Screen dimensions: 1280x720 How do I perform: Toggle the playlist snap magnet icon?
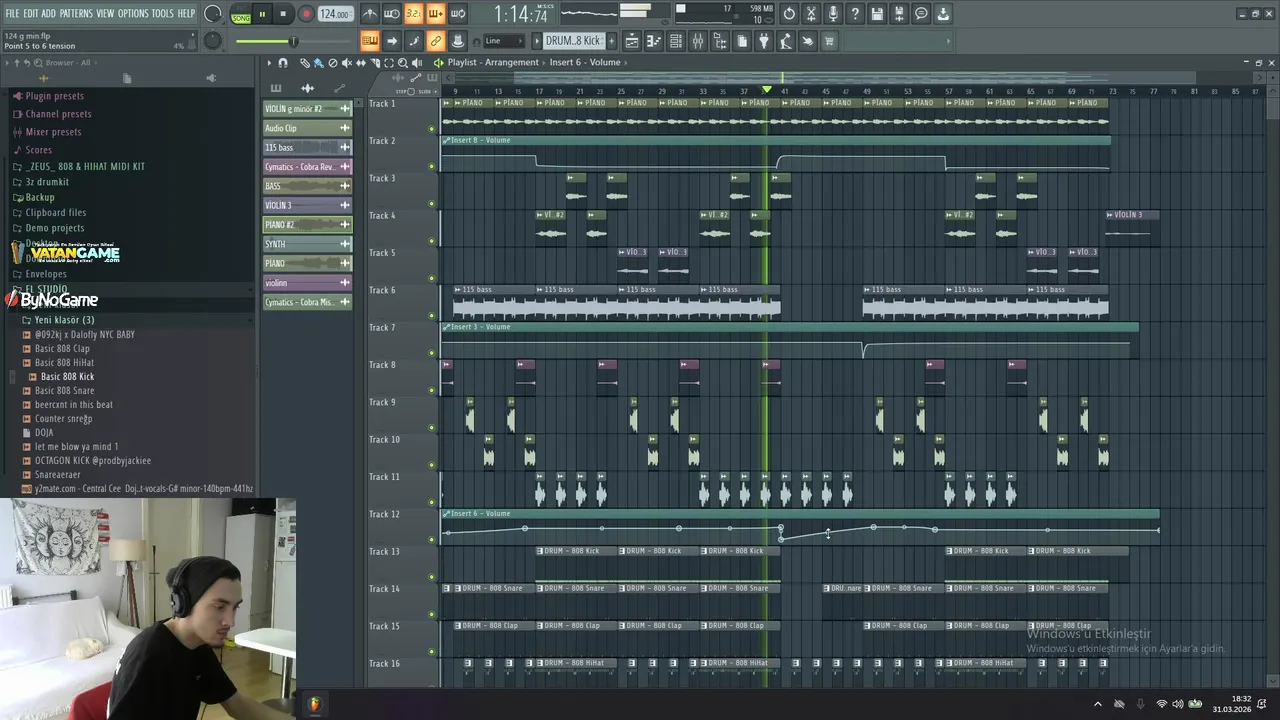click(x=283, y=63)
